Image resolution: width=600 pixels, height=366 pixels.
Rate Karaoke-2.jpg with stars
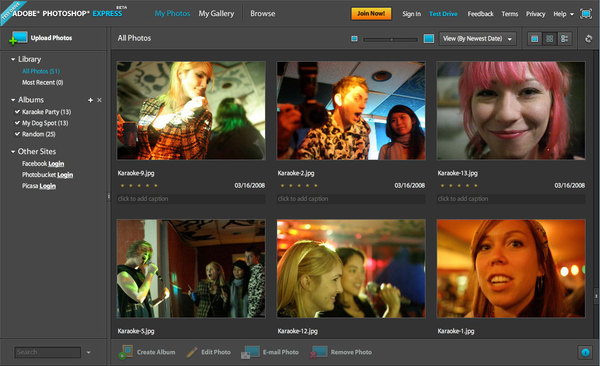click(299, 186)
